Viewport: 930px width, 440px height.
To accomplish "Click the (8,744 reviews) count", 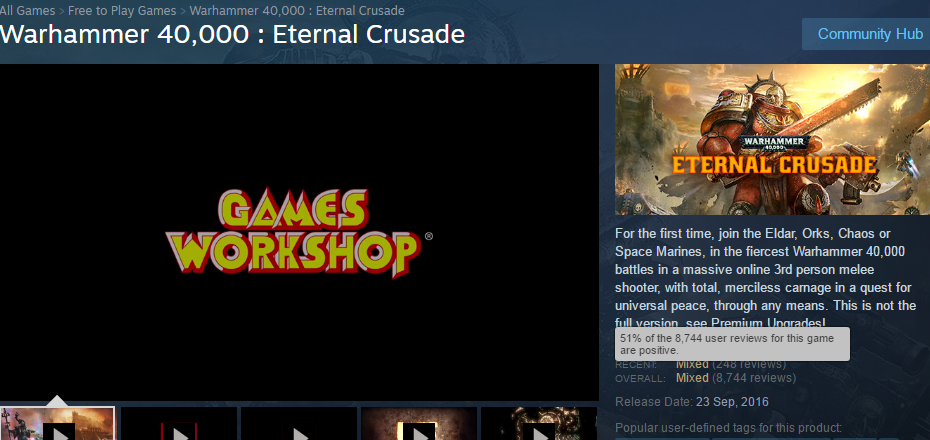I will pos(754,378).
